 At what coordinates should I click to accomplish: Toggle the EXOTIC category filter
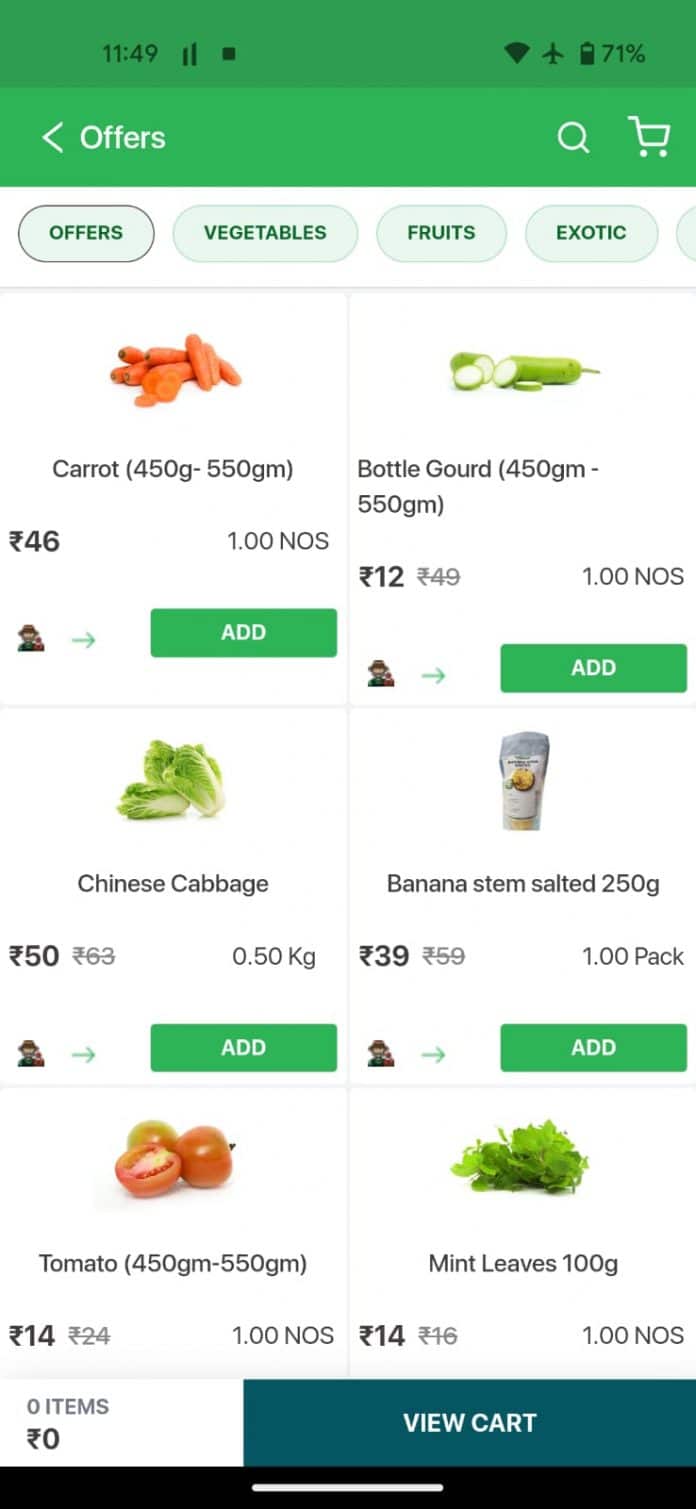pos(591,233)
